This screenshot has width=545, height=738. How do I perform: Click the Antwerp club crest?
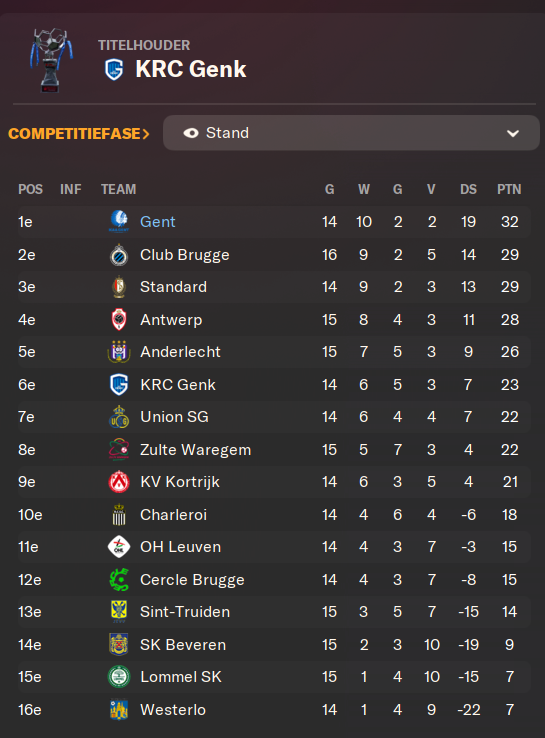[119, 320]
